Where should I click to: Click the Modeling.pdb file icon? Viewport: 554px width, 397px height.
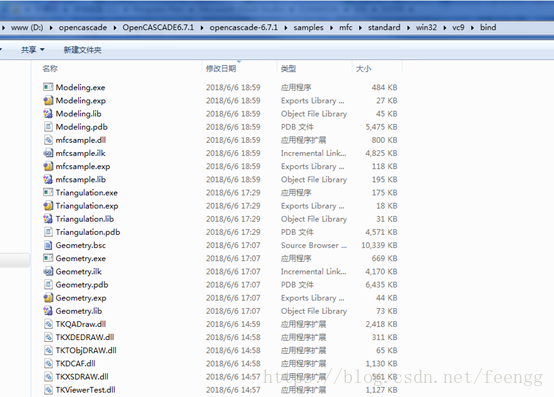48,126
